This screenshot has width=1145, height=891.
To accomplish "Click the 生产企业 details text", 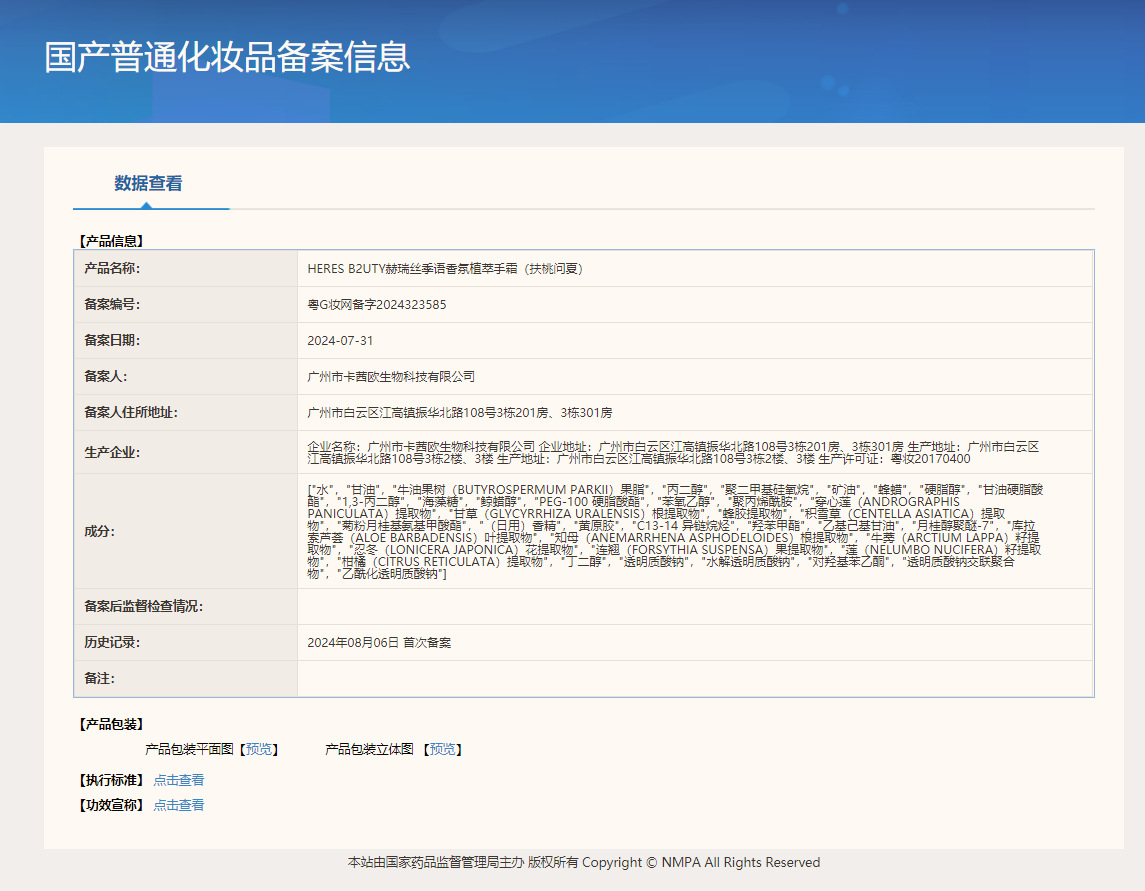I will [672, 452].
